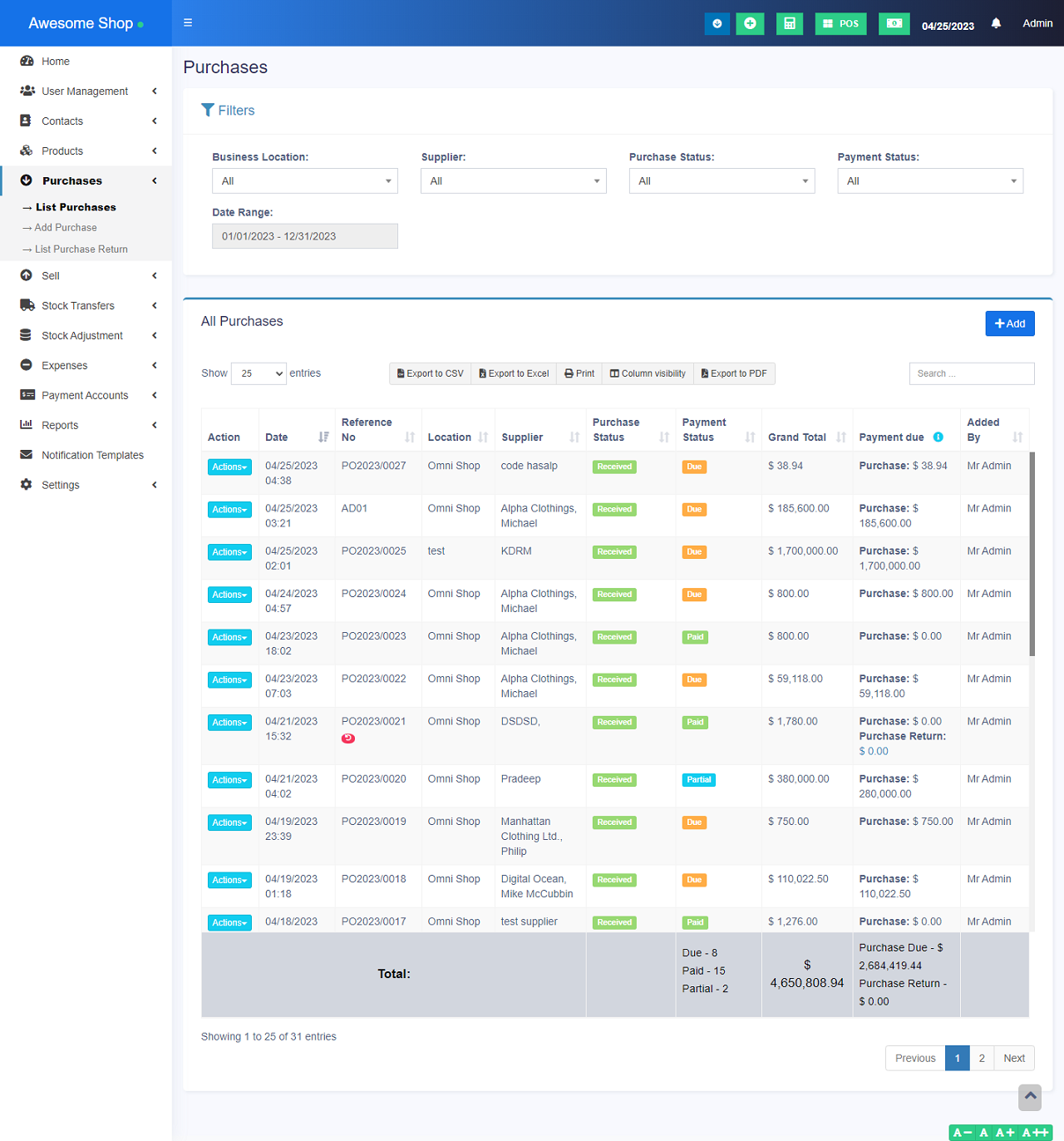Click purchase return icon under PO2023/0021

click(x=348, y=738)
